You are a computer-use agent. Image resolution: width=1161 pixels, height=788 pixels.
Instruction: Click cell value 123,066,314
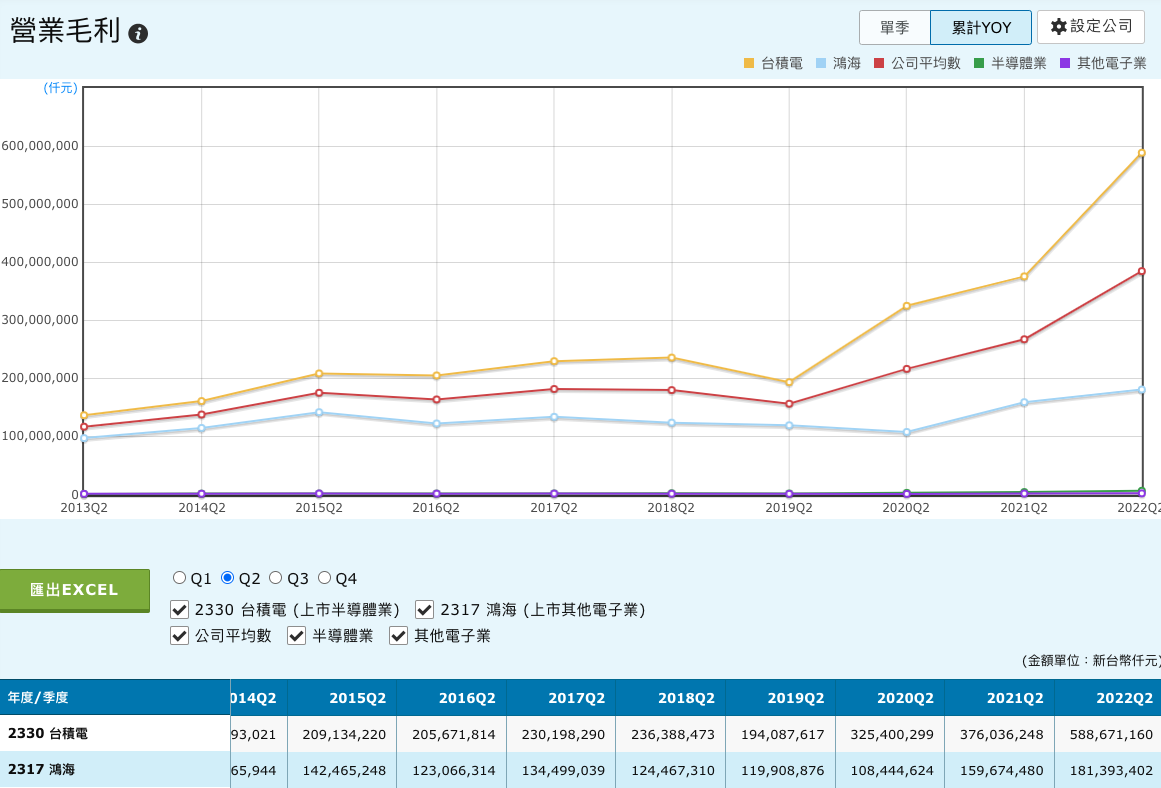pyautogui.click(x=454, y=770)
